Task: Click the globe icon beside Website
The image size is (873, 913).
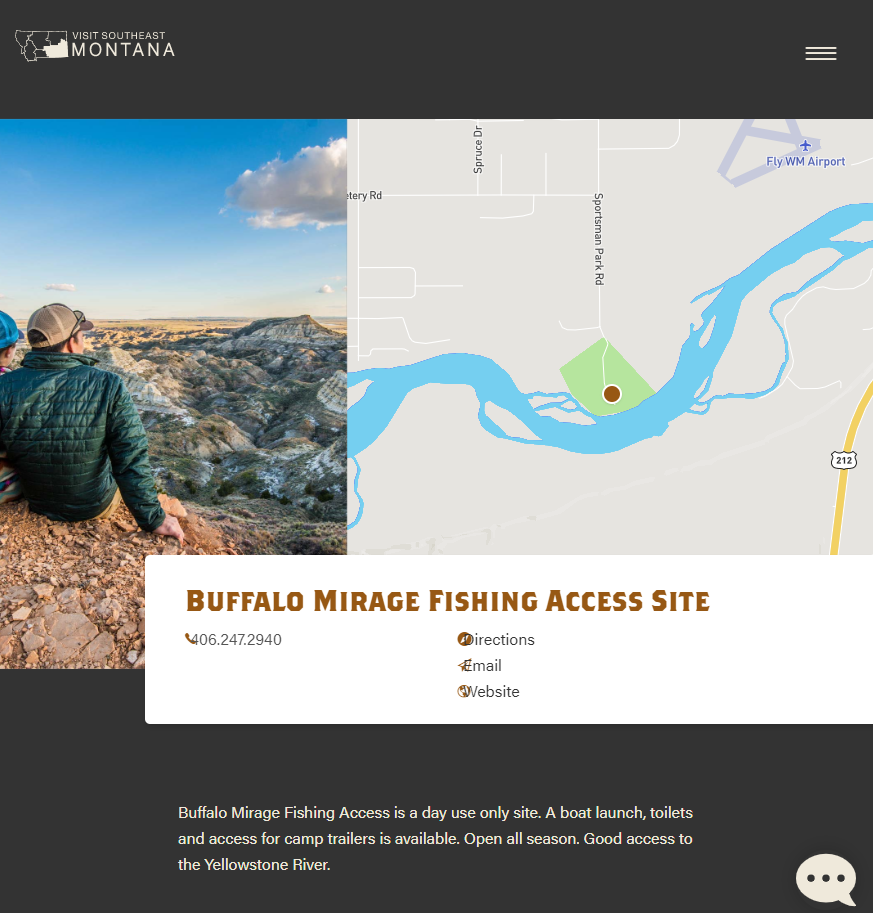Action: point(464,691)
